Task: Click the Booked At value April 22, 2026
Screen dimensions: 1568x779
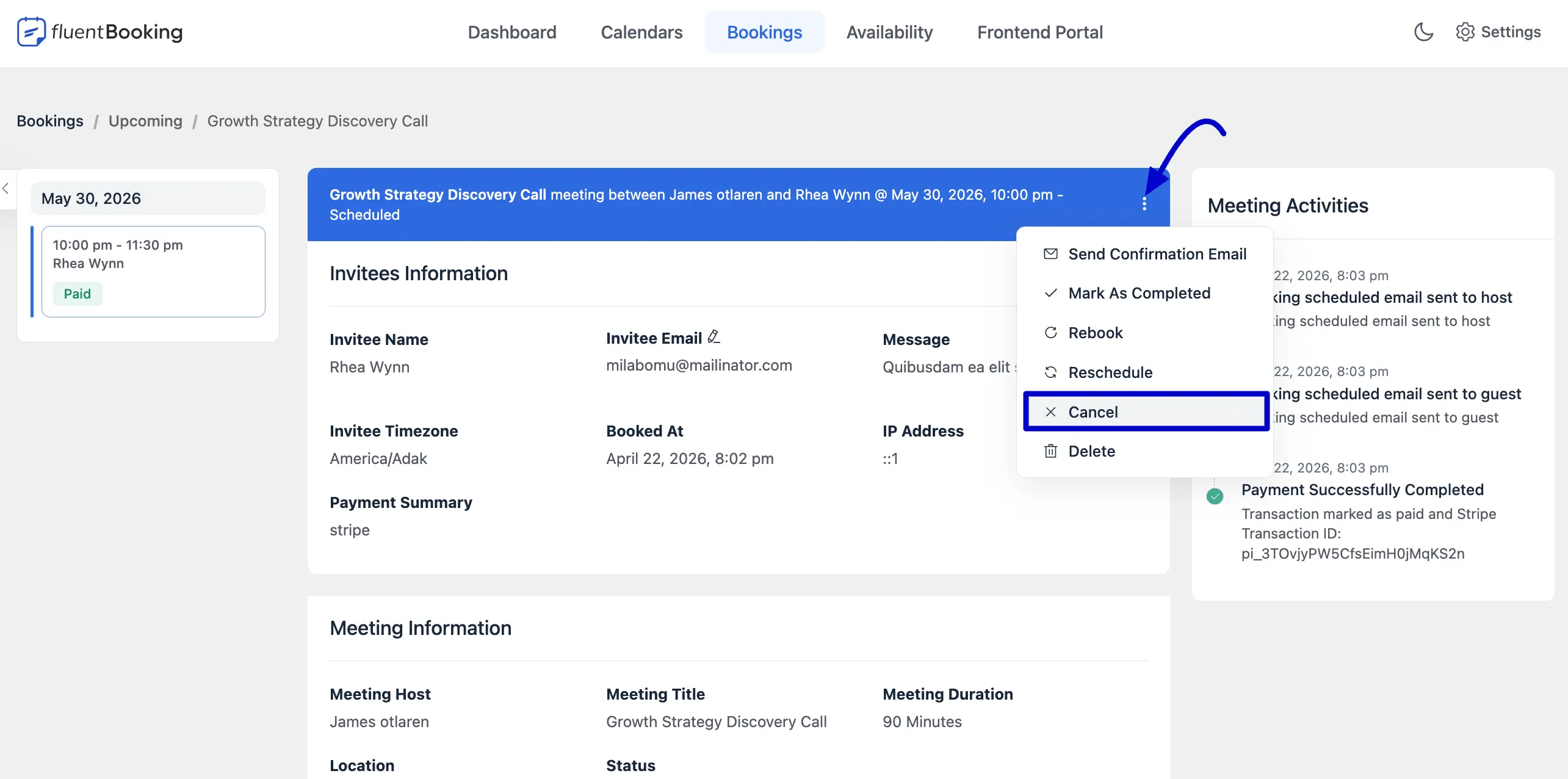Action: pos(690,458)
